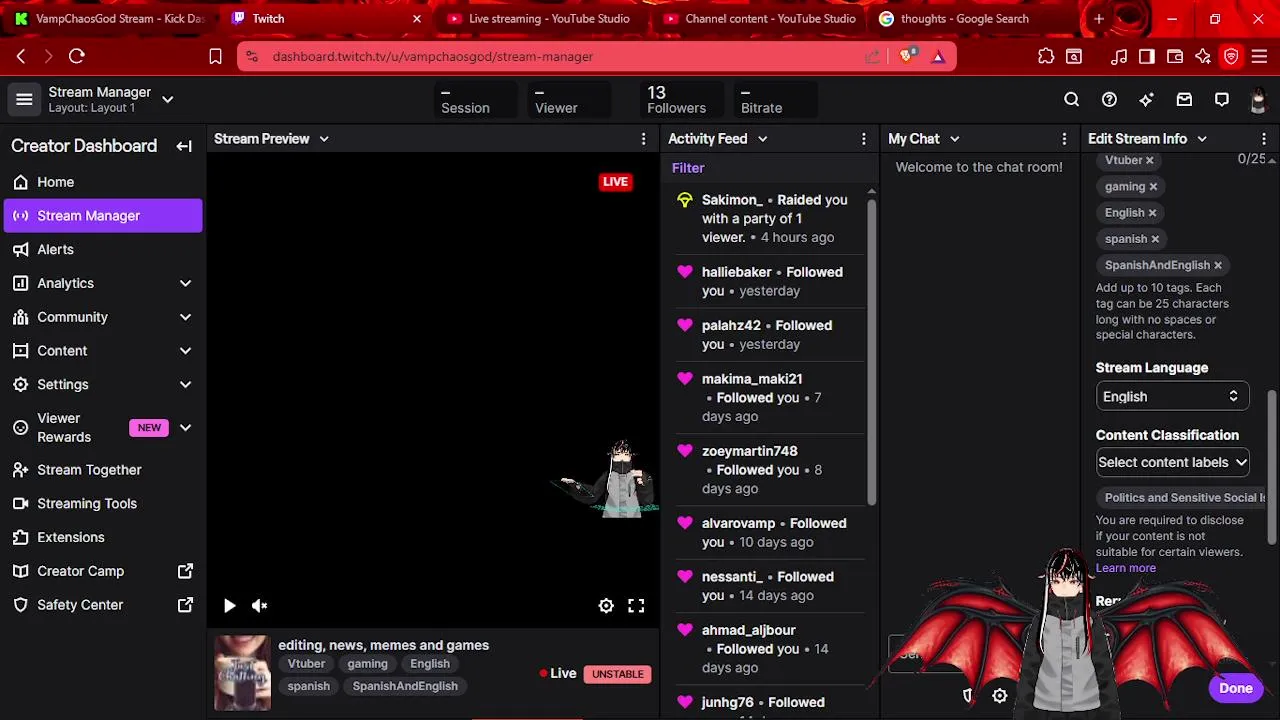The height and width of the screenshot is (720, 1280).
Task: Go to Home in sidebar
Action: [102, 182]
